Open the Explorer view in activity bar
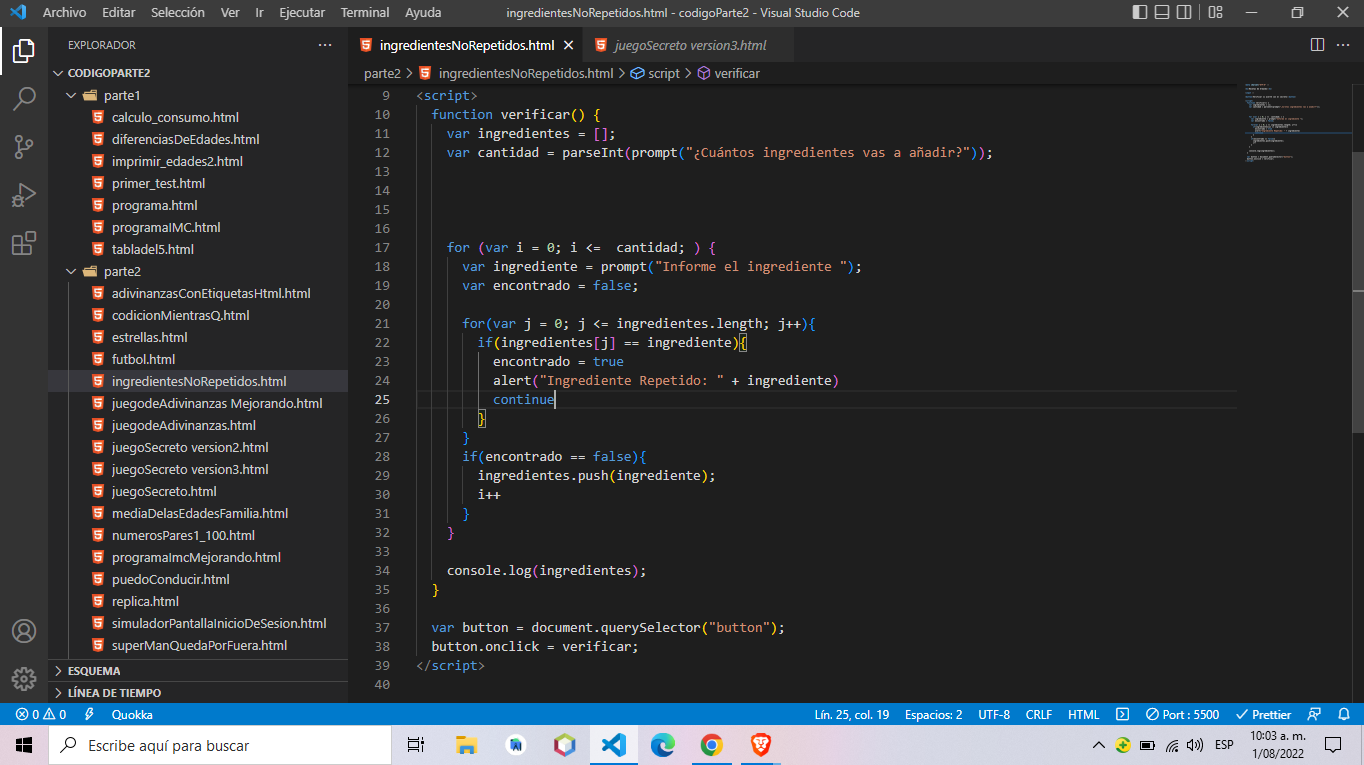This screenshot has width=1364, height=765. (x=24, y=50)
